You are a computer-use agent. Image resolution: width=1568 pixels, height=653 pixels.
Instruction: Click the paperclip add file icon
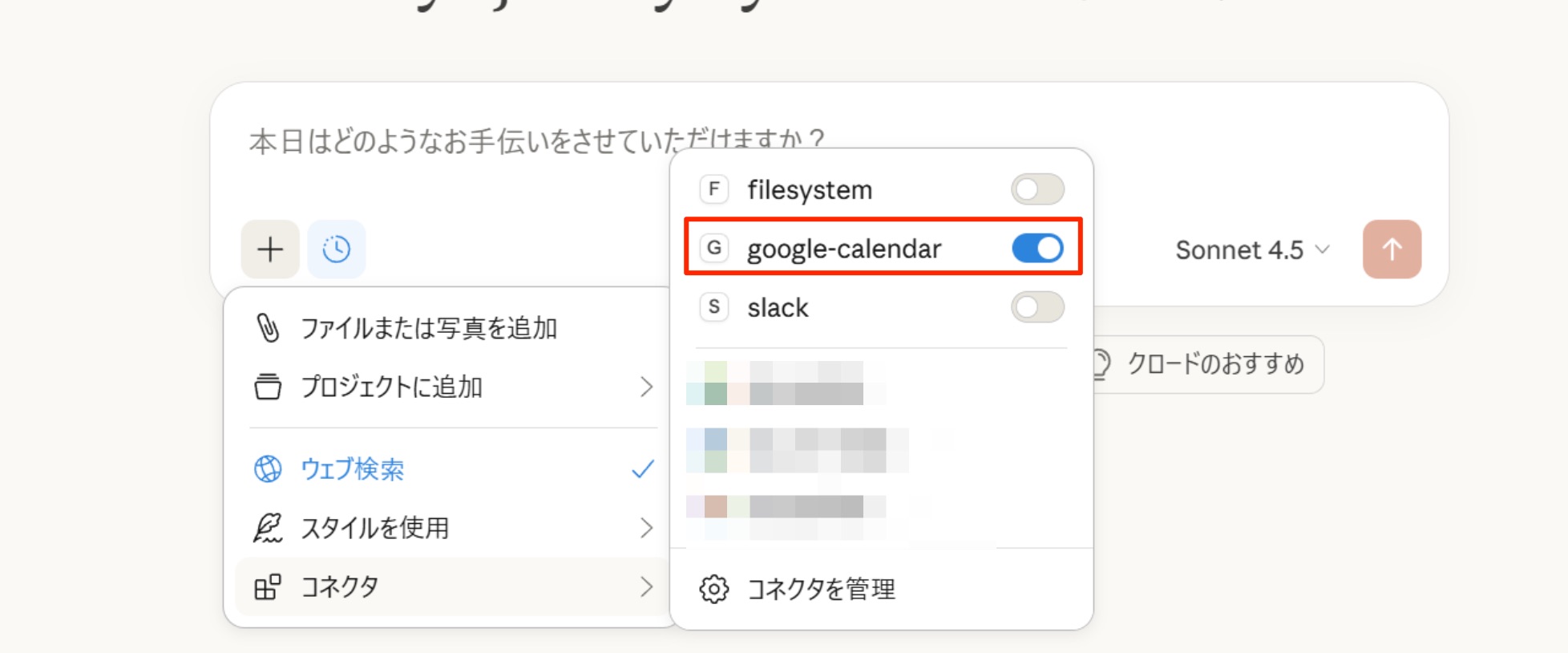[268, 328]
